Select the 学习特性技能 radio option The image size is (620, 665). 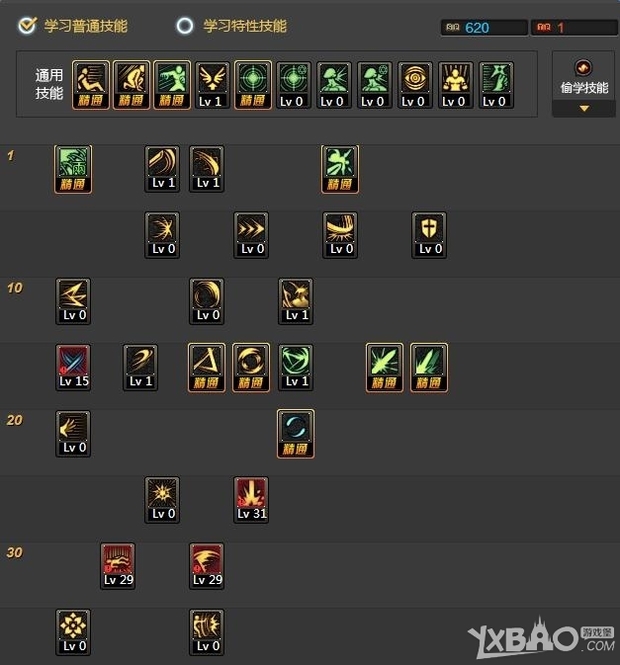coord(184,26)
